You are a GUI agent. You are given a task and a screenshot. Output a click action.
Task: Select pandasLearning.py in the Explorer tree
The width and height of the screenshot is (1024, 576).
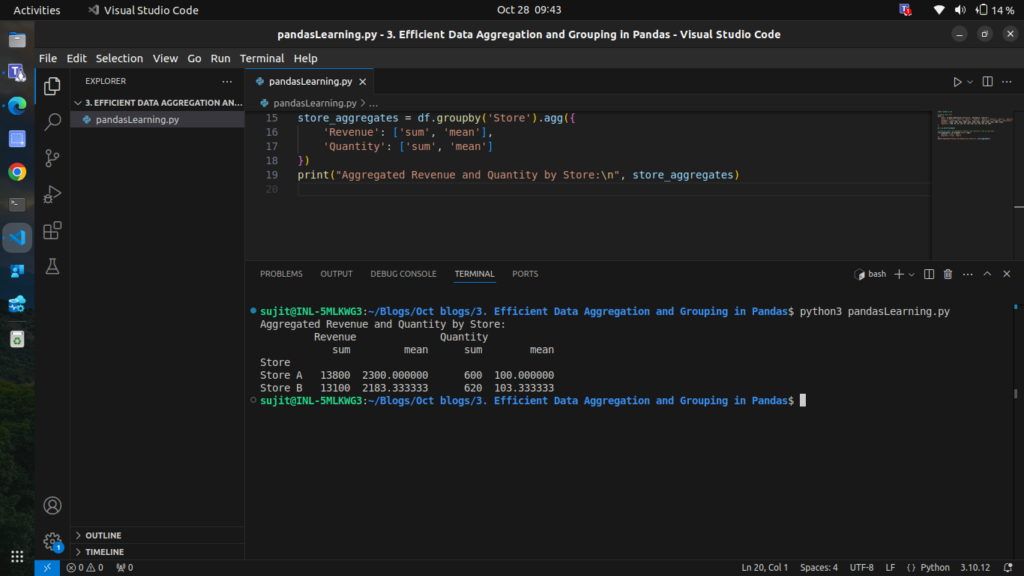point(137,120)
